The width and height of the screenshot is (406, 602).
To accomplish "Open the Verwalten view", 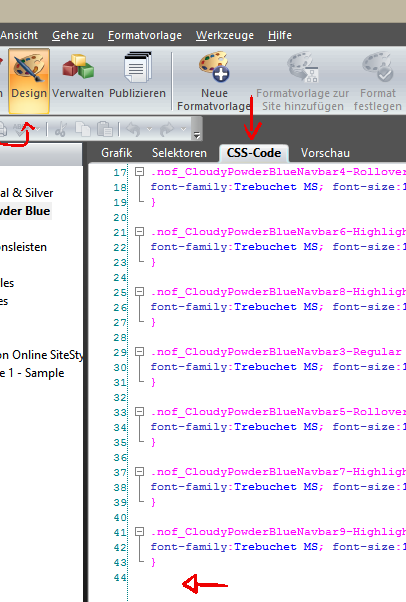I will (x=78, y=81).
